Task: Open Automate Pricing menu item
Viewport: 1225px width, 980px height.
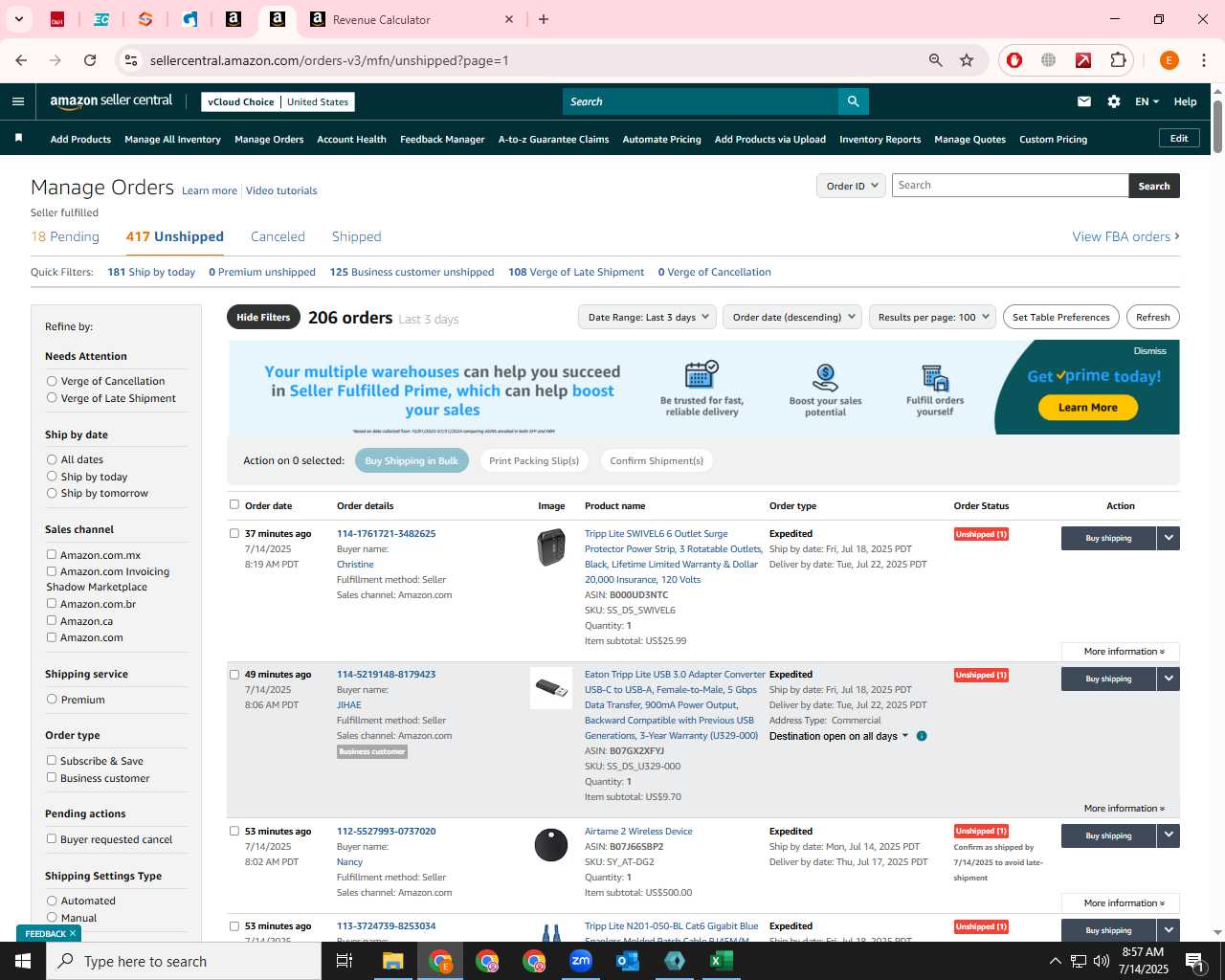Action: (661, 139)
